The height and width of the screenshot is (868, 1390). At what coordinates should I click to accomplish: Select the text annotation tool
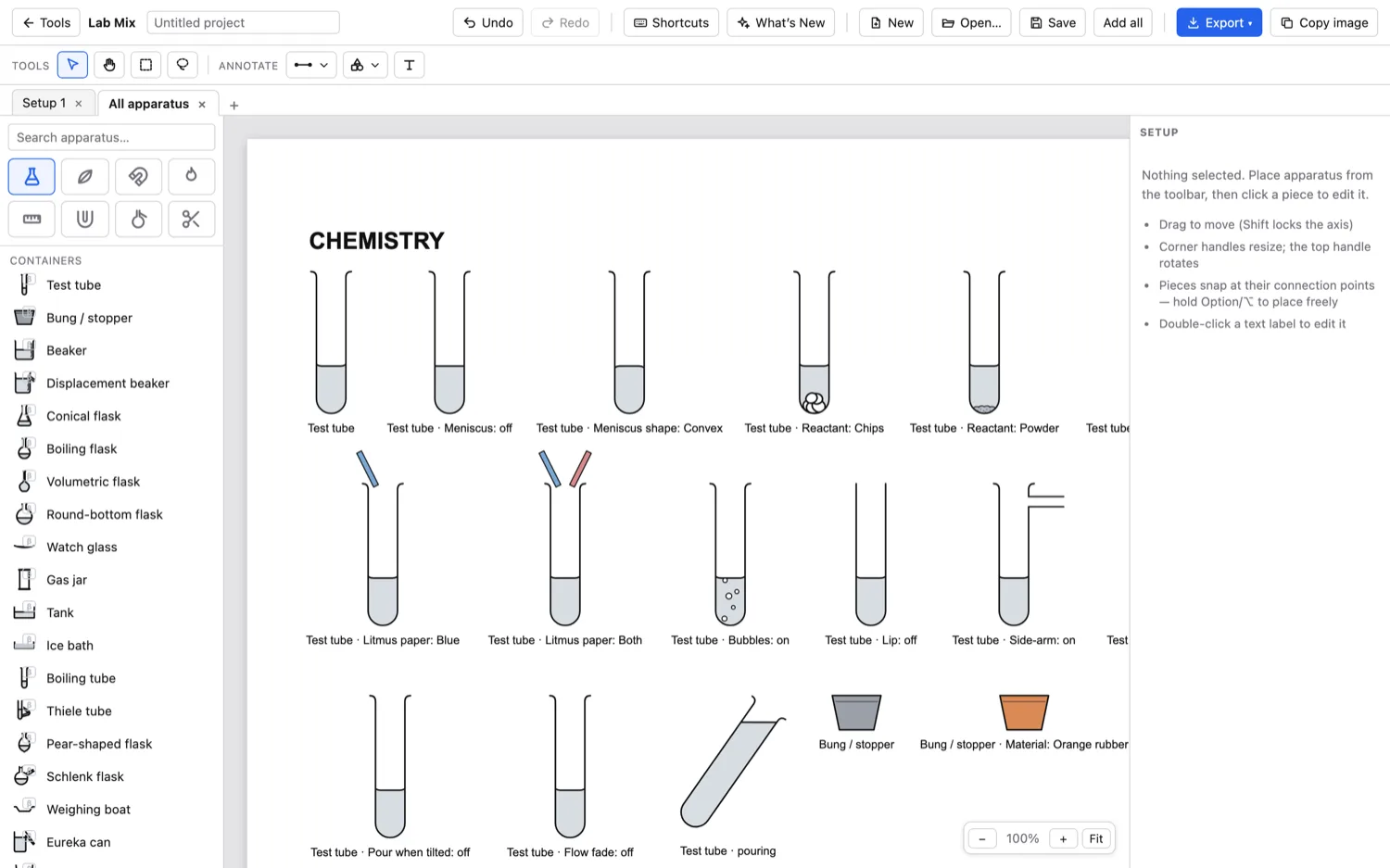pos(409,65)
